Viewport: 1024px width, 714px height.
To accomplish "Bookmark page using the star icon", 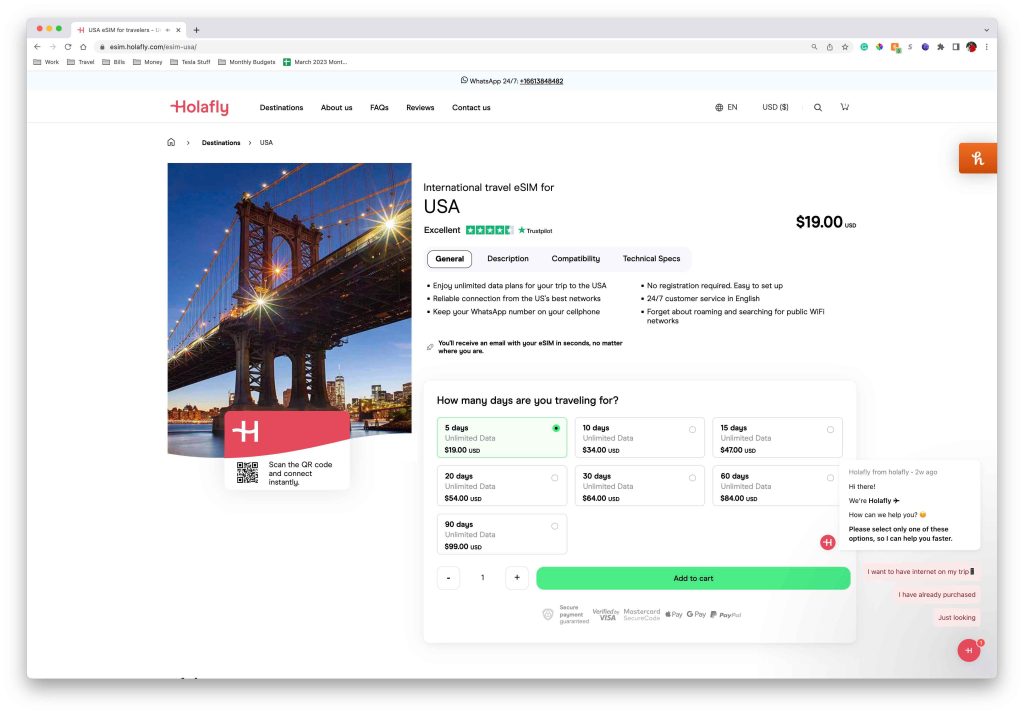I will (x=845, y=47).
